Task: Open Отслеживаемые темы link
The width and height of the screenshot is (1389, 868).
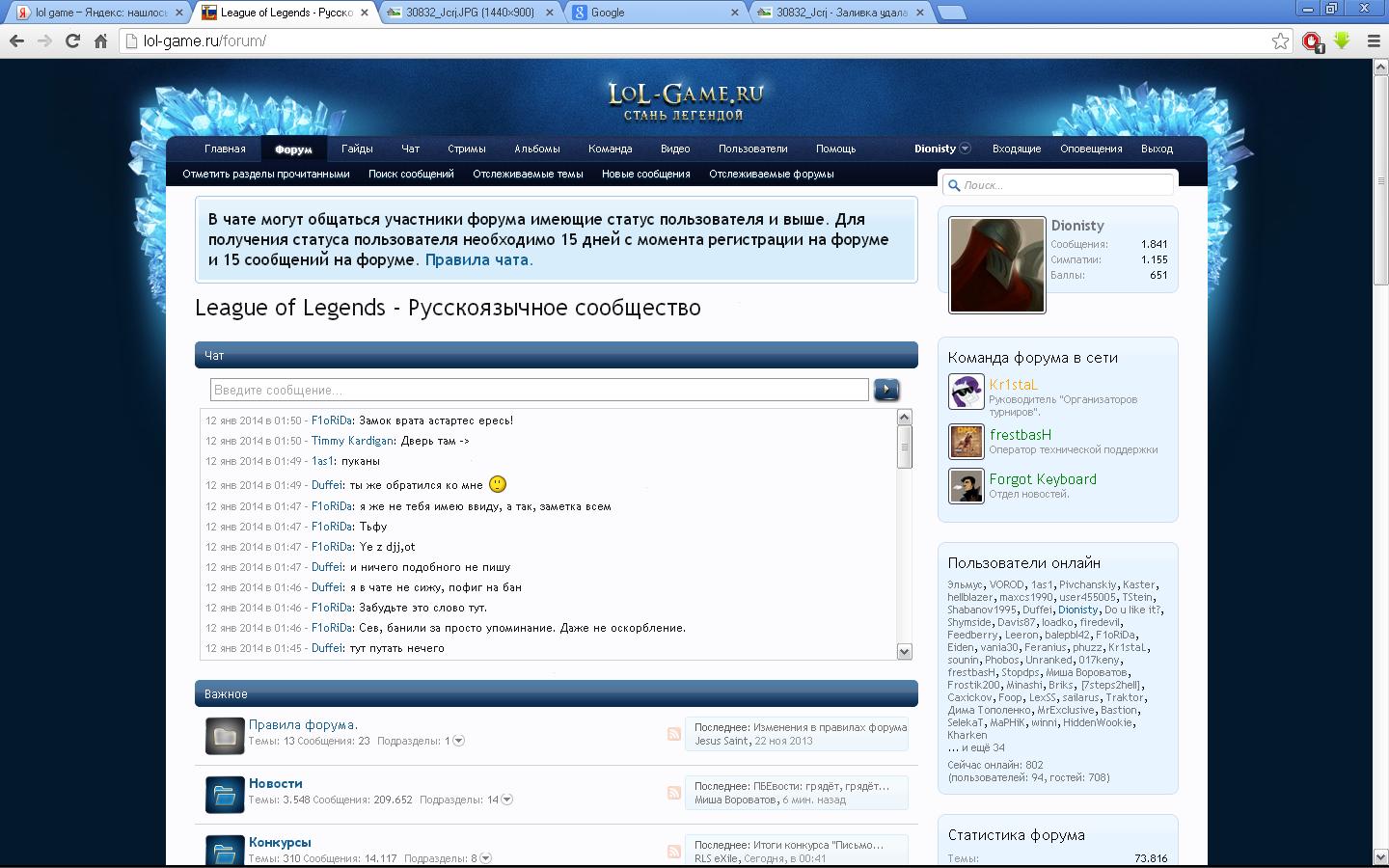Action: coord(528,174)
